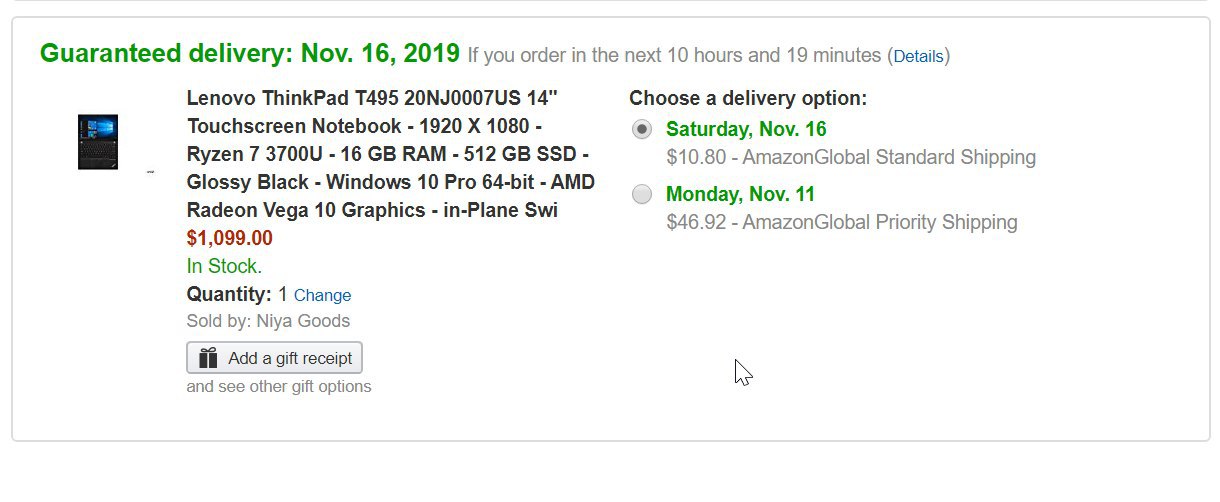
Task: Open the Lenovo ThinkPad laptop thumbnail
Action: pos(98,142)
